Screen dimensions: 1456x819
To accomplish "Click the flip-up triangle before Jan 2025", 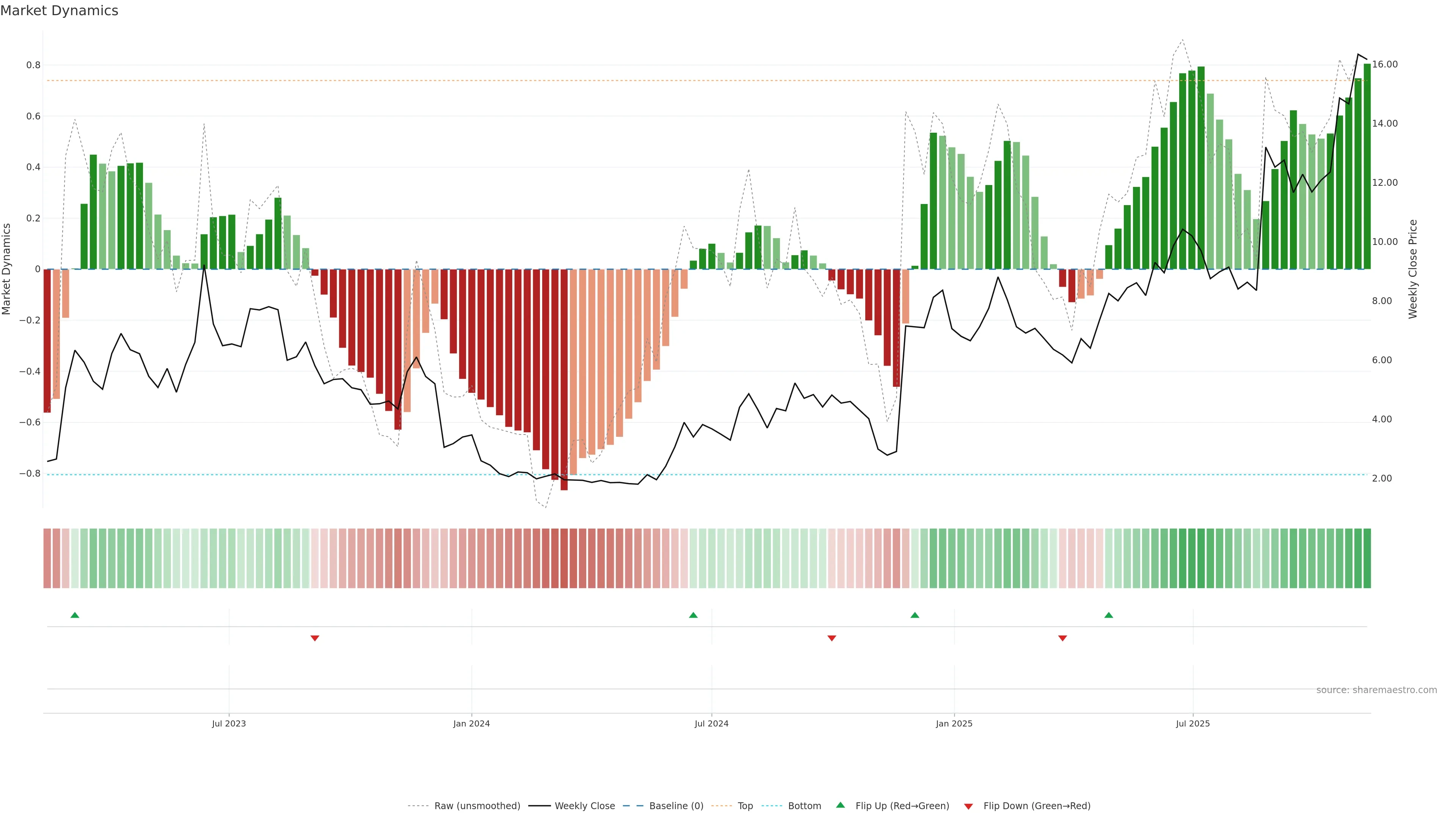I will (915, 615).
